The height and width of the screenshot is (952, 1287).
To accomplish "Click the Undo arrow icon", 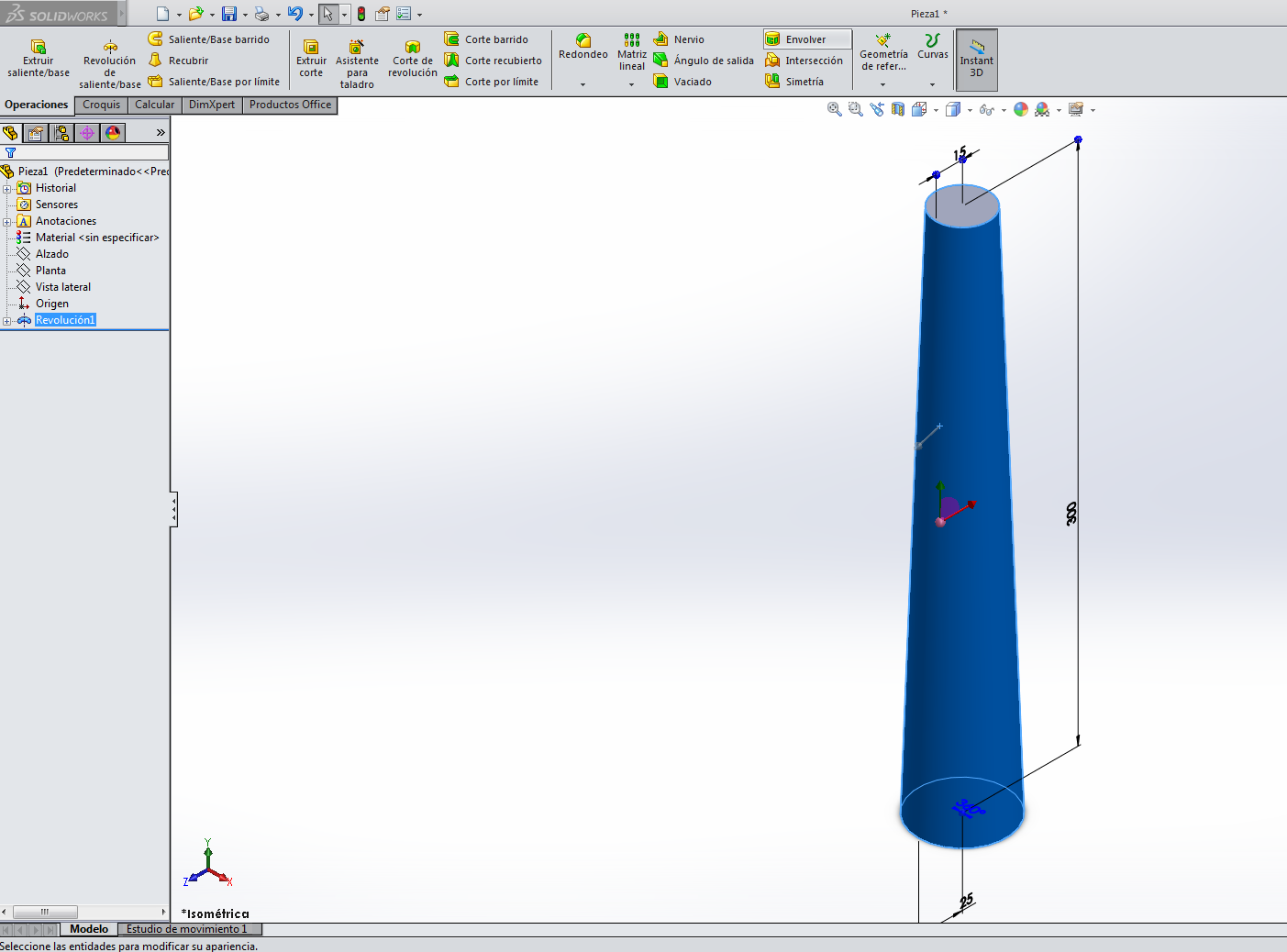I will tap(294, 14).
